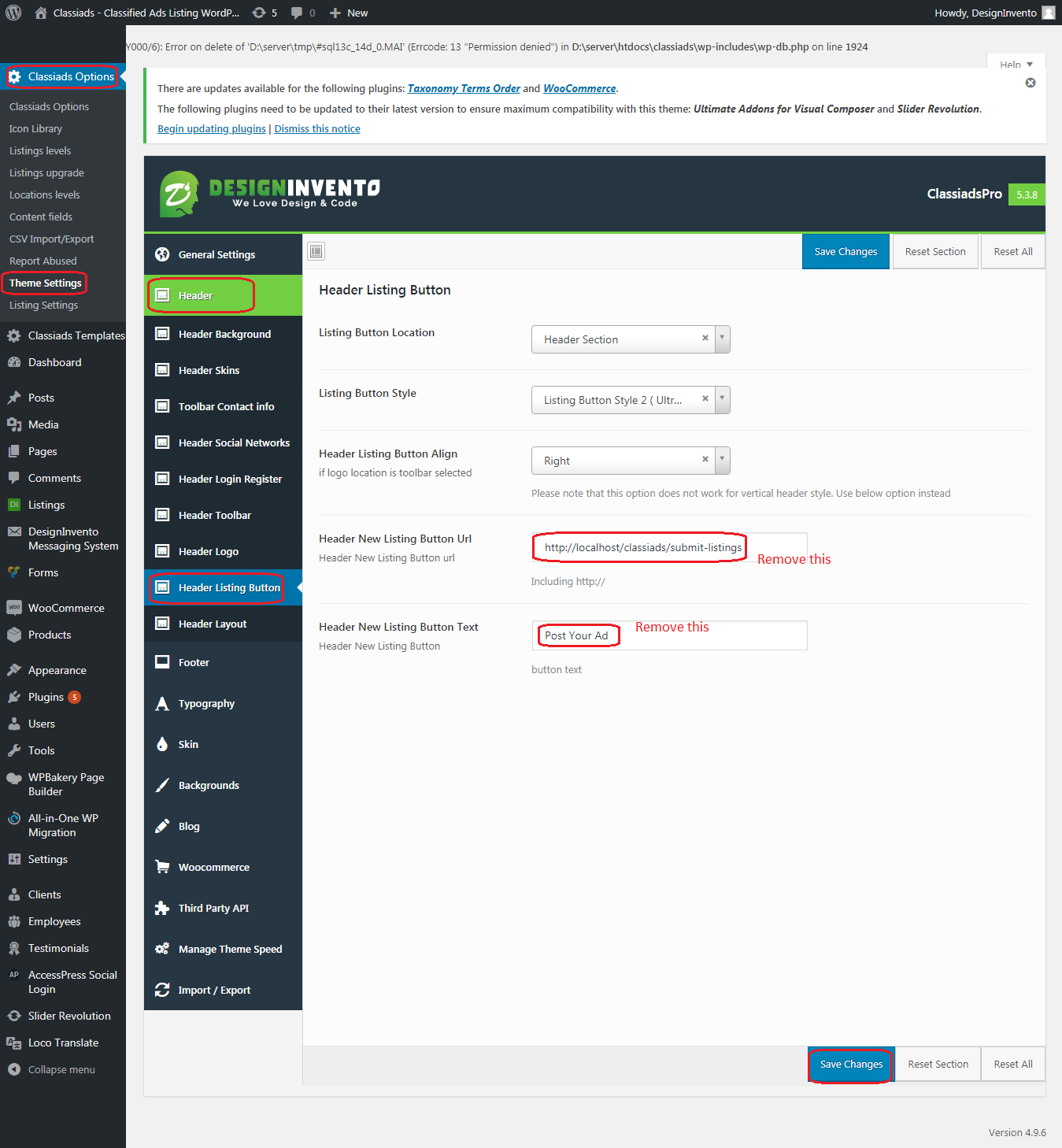Open the Plugins menu with 5 badge
Viewport: 1062px width, 1148px height.
pyautogui.click(x=63, y=697)
